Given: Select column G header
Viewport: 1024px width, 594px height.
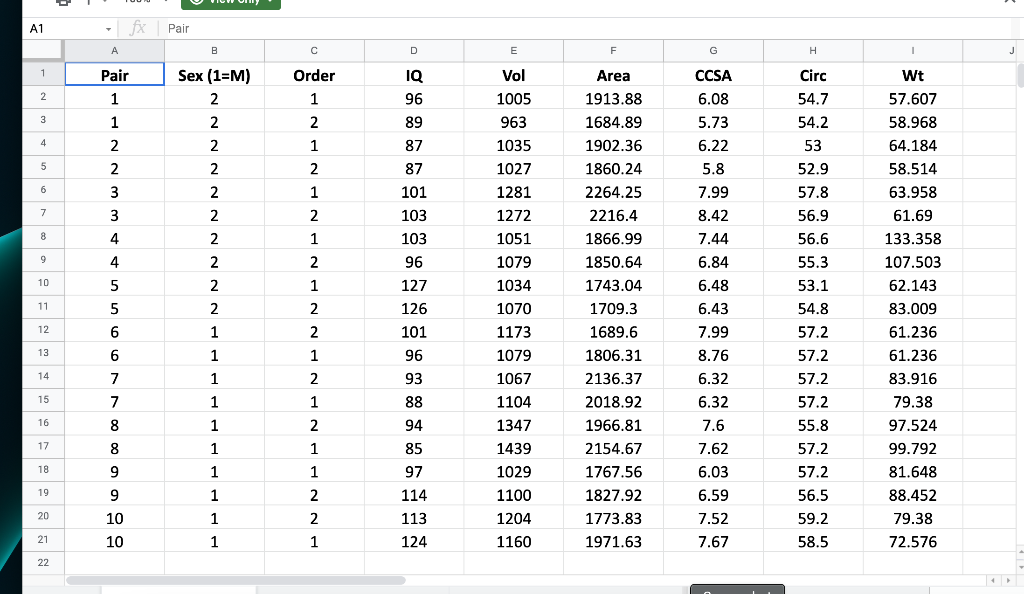Looking at the screenshot, I should [713, 50].
